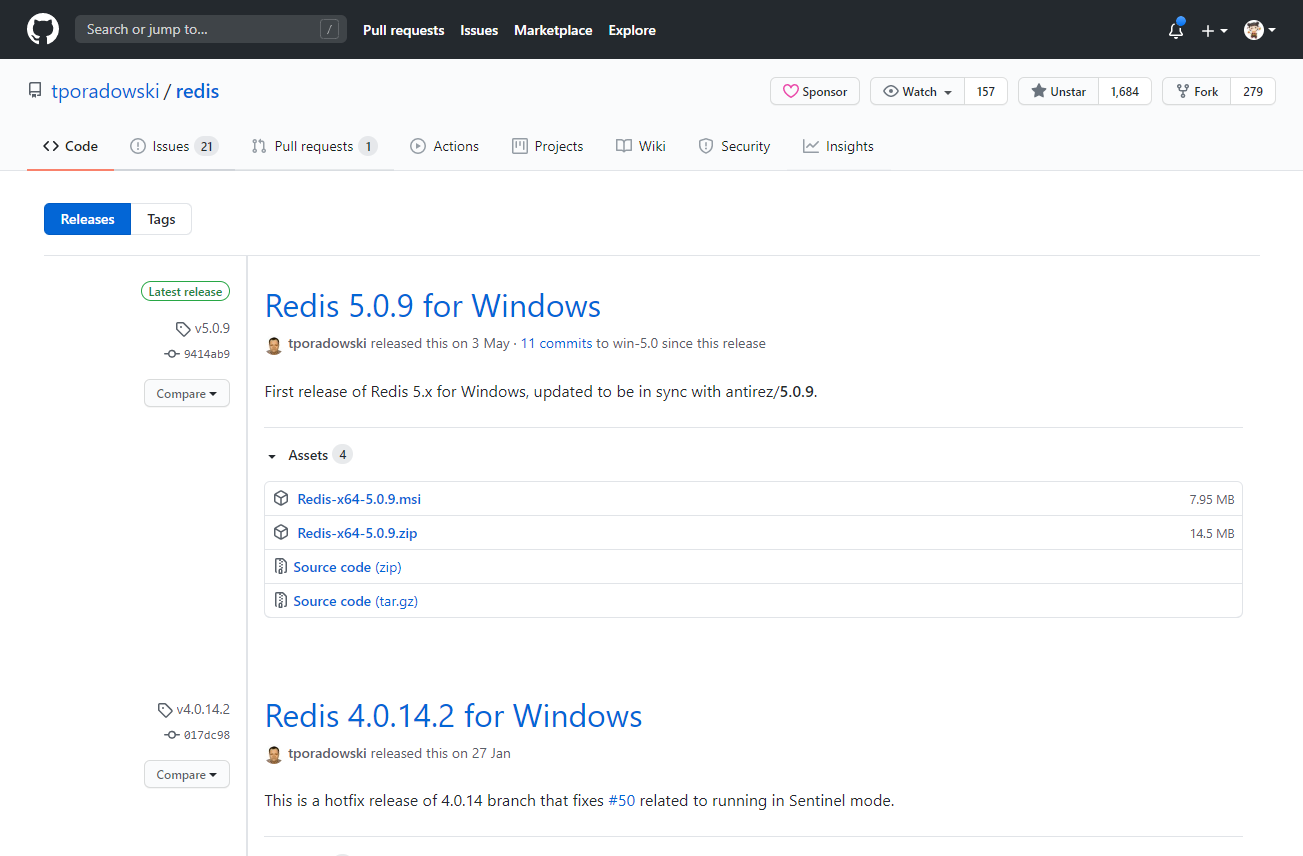Viewport: 1303px width, 856px height.
Task: Click tporadowski avatar on the 5.0.9 release
Action: point(274,345)
